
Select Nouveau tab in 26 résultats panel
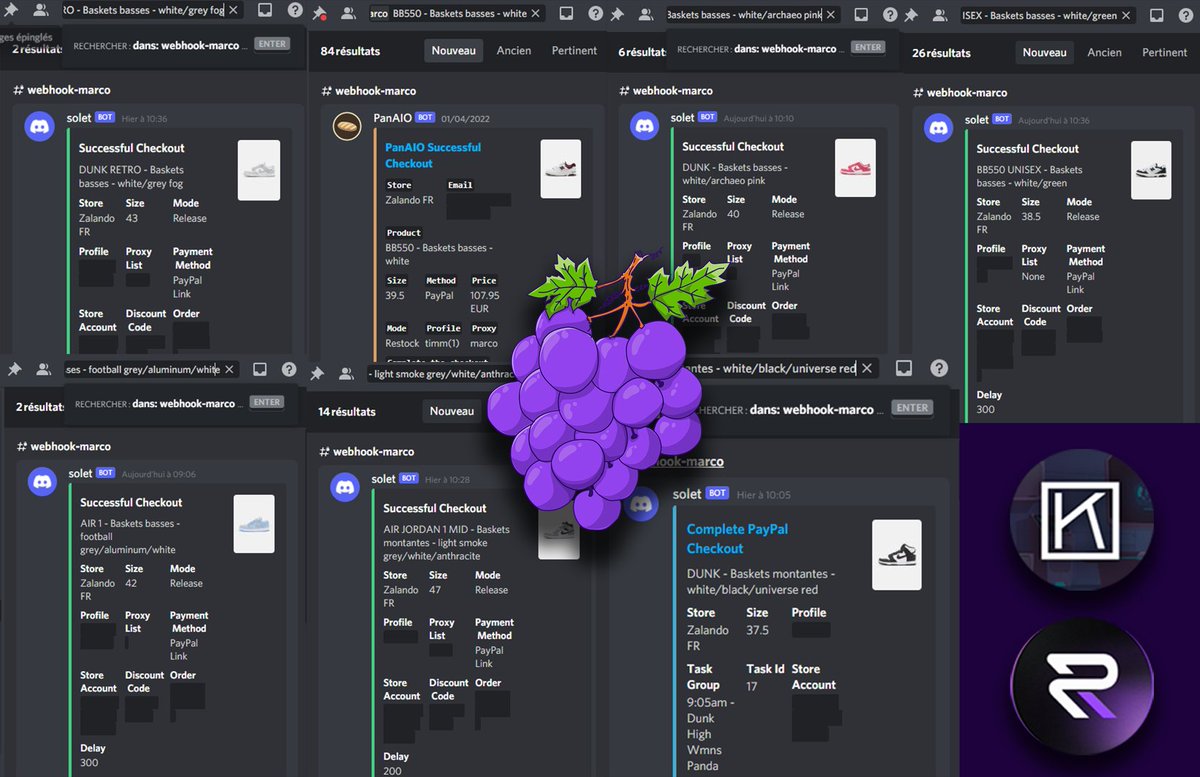(x=1045, y=53)
